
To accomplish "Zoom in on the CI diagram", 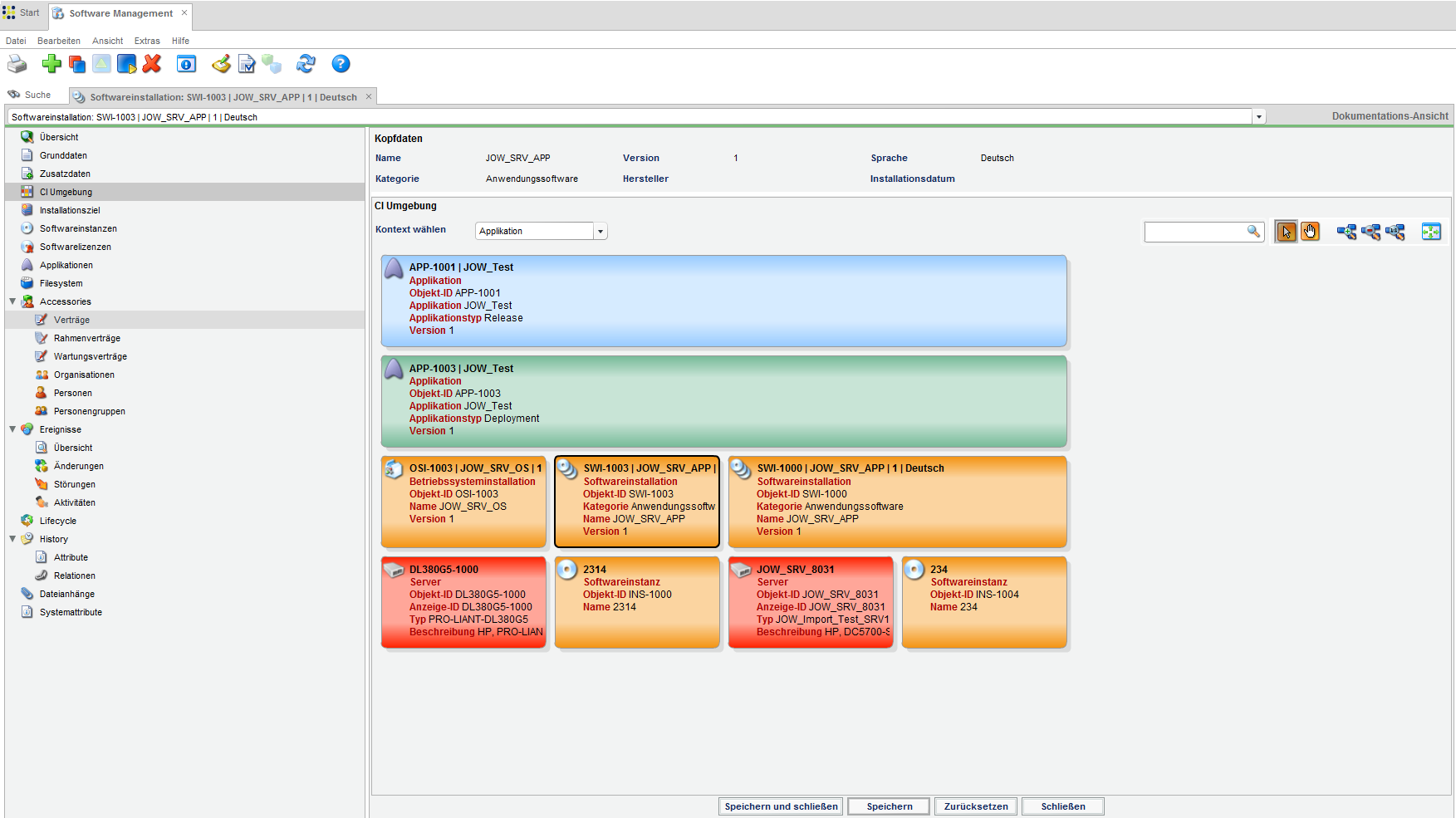I will 1346,232.
